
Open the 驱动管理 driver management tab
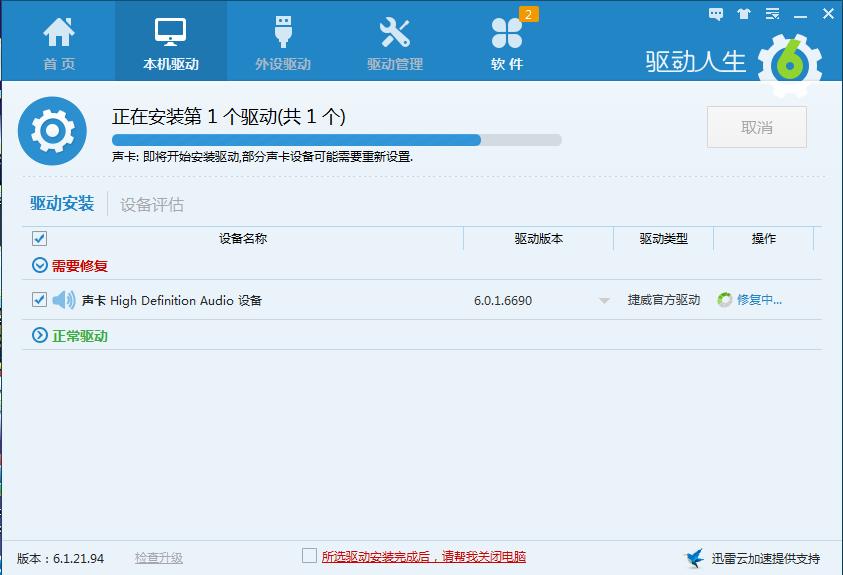395,42
